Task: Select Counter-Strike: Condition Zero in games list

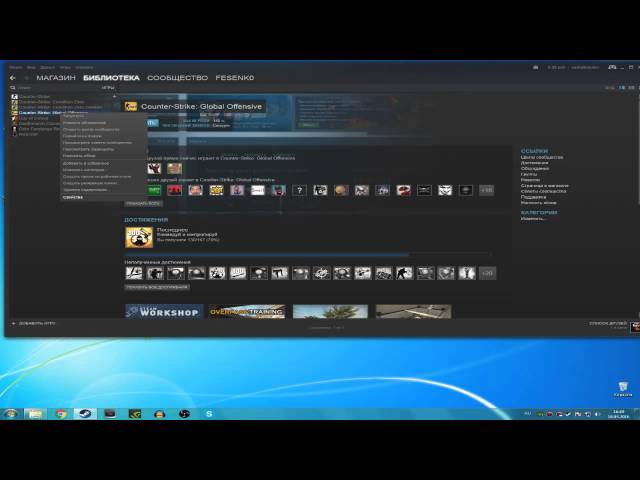Action: [51, 102]
